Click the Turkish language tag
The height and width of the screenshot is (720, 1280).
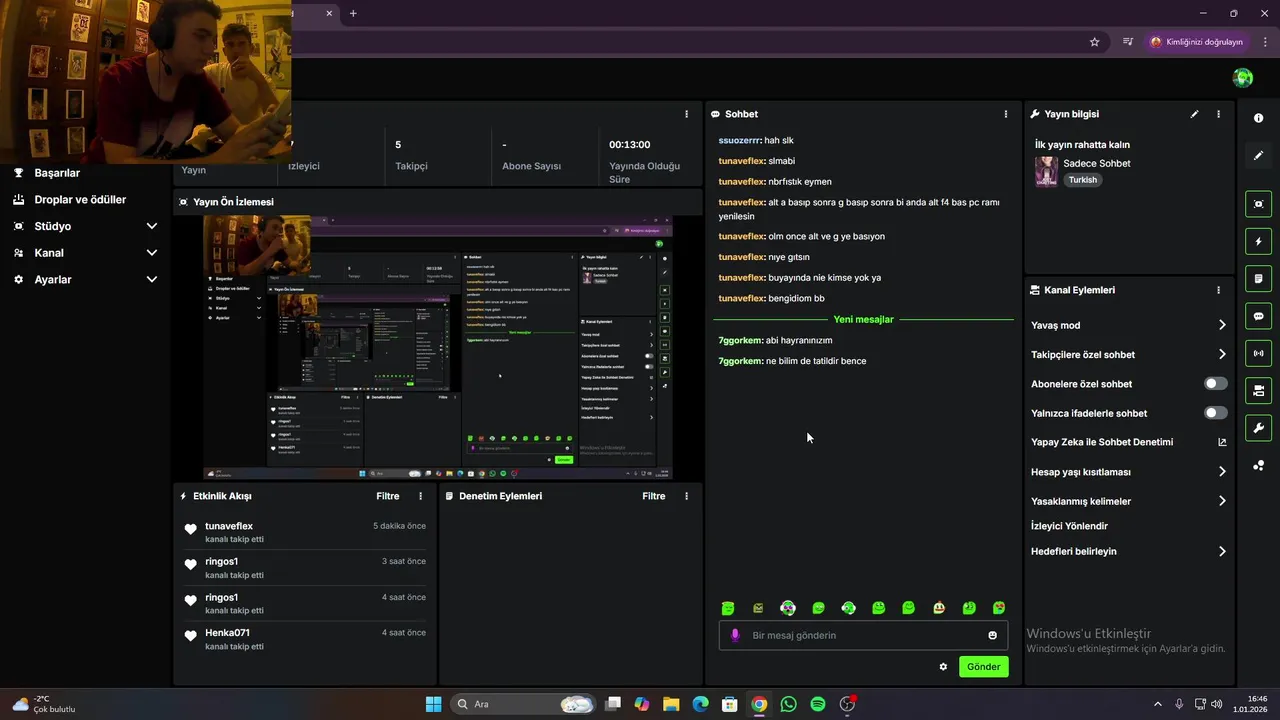(1082, 180)
